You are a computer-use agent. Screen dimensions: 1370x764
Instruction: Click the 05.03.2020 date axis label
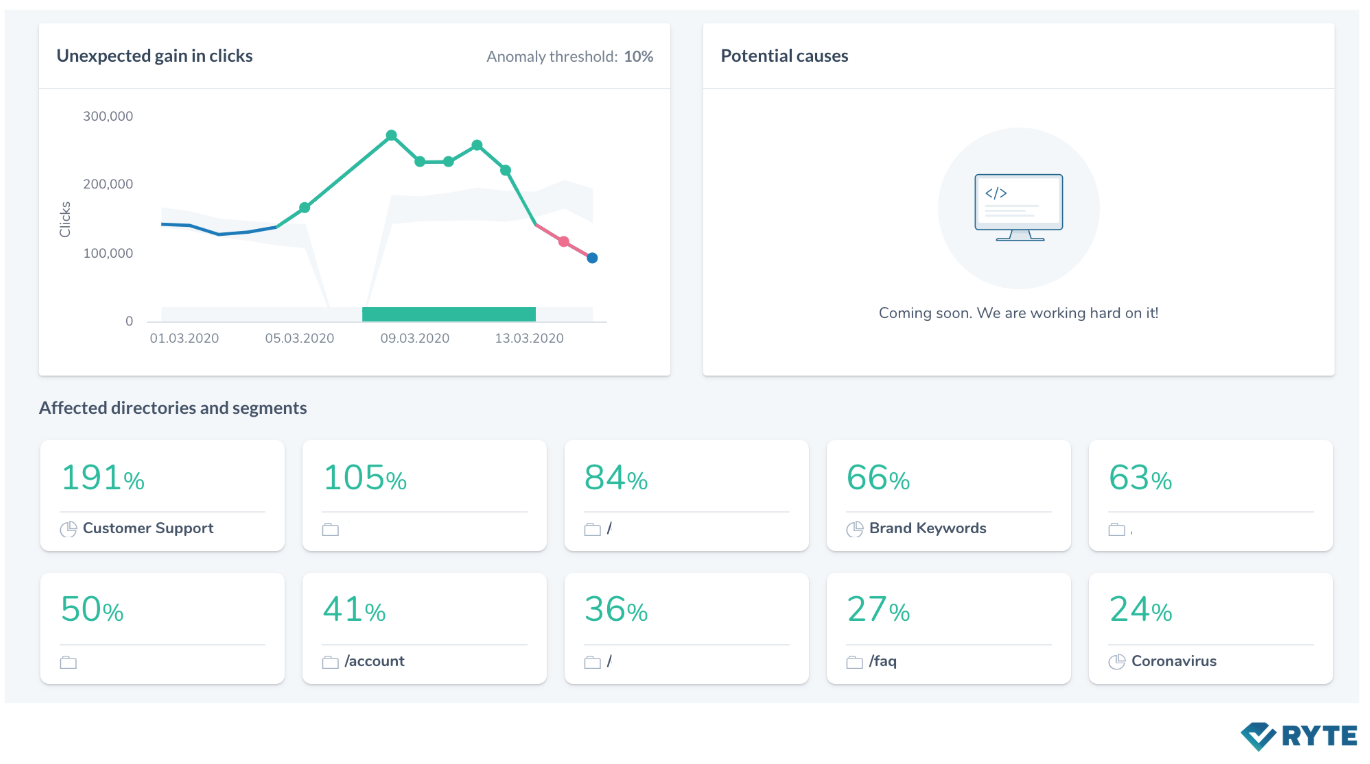[x=300, y=338]
